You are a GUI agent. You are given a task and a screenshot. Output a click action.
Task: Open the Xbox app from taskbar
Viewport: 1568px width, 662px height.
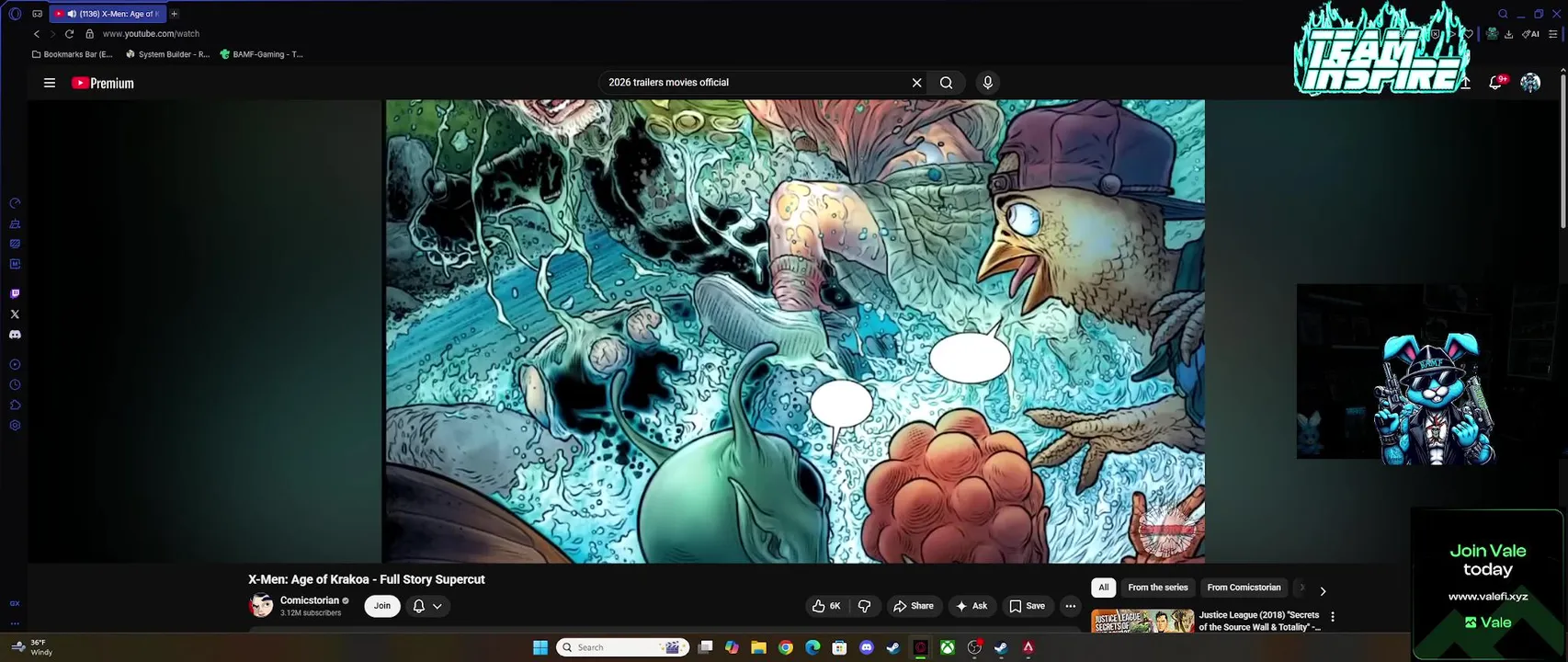[x=947, y=647]
